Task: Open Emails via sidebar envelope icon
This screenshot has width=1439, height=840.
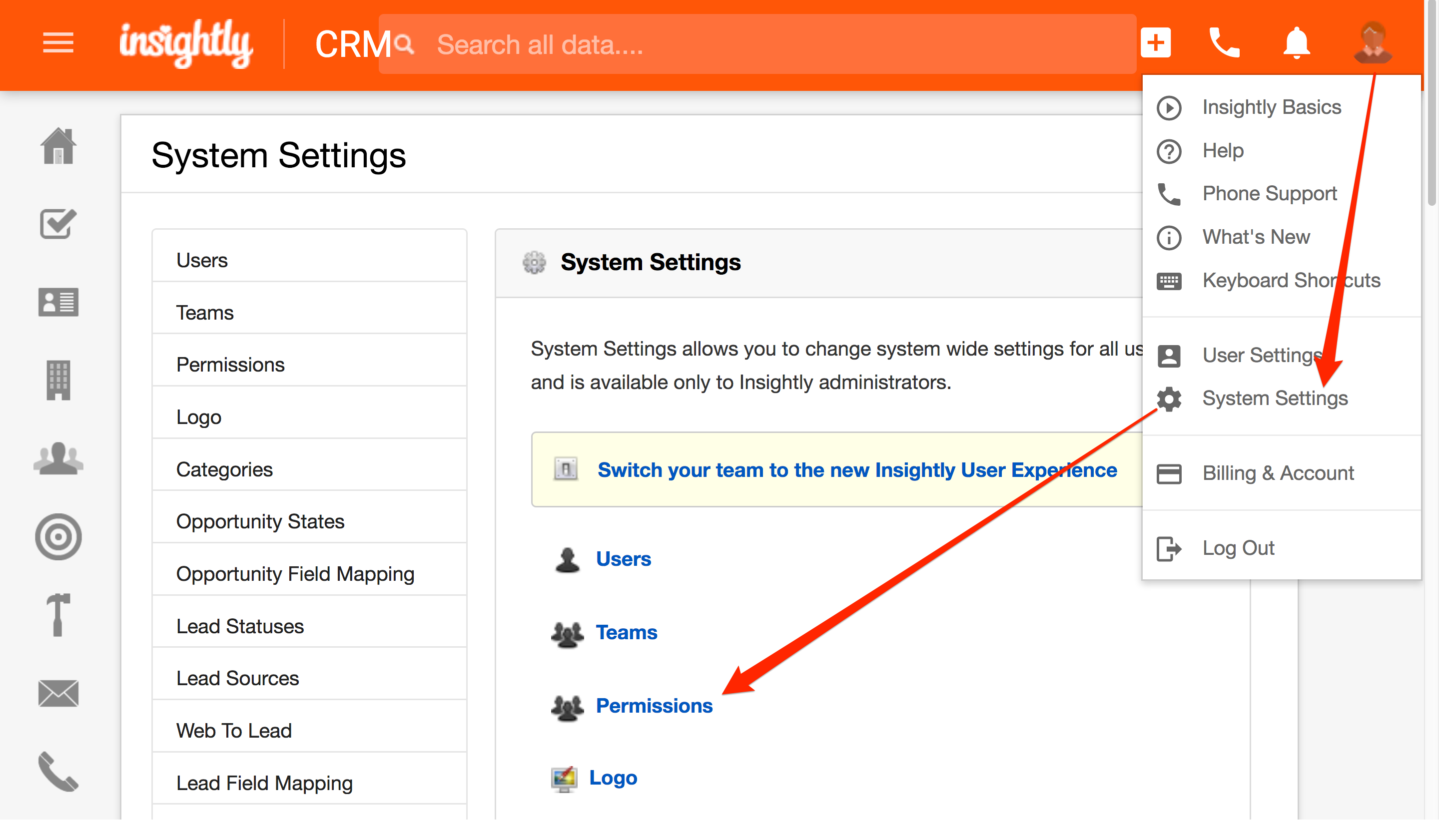Action: pyautogui.click(x=58, y=693)
